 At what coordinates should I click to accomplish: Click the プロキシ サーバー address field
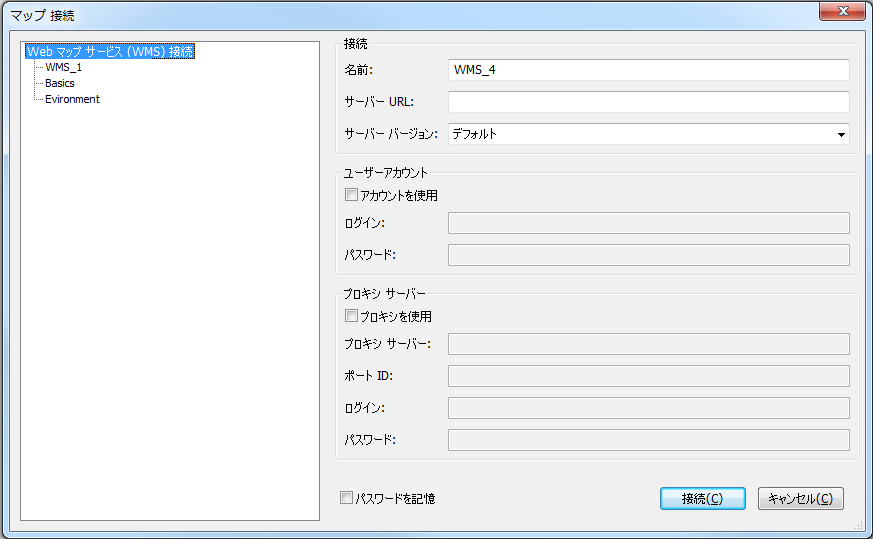[649, 344]
